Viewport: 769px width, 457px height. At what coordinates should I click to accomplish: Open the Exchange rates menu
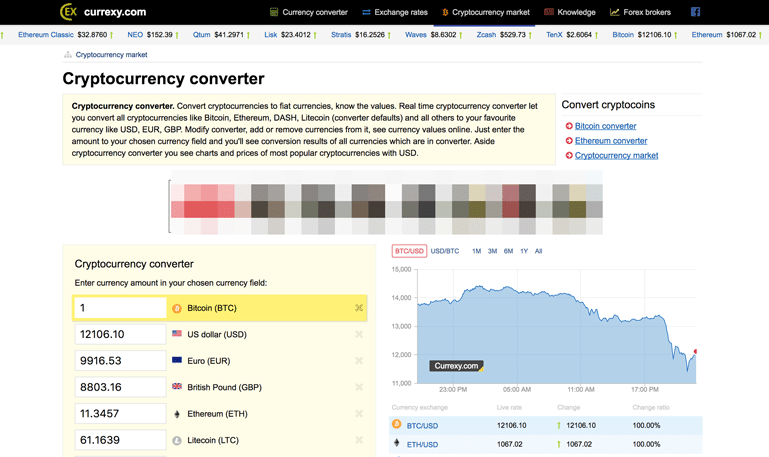click(x=395, y=12)
